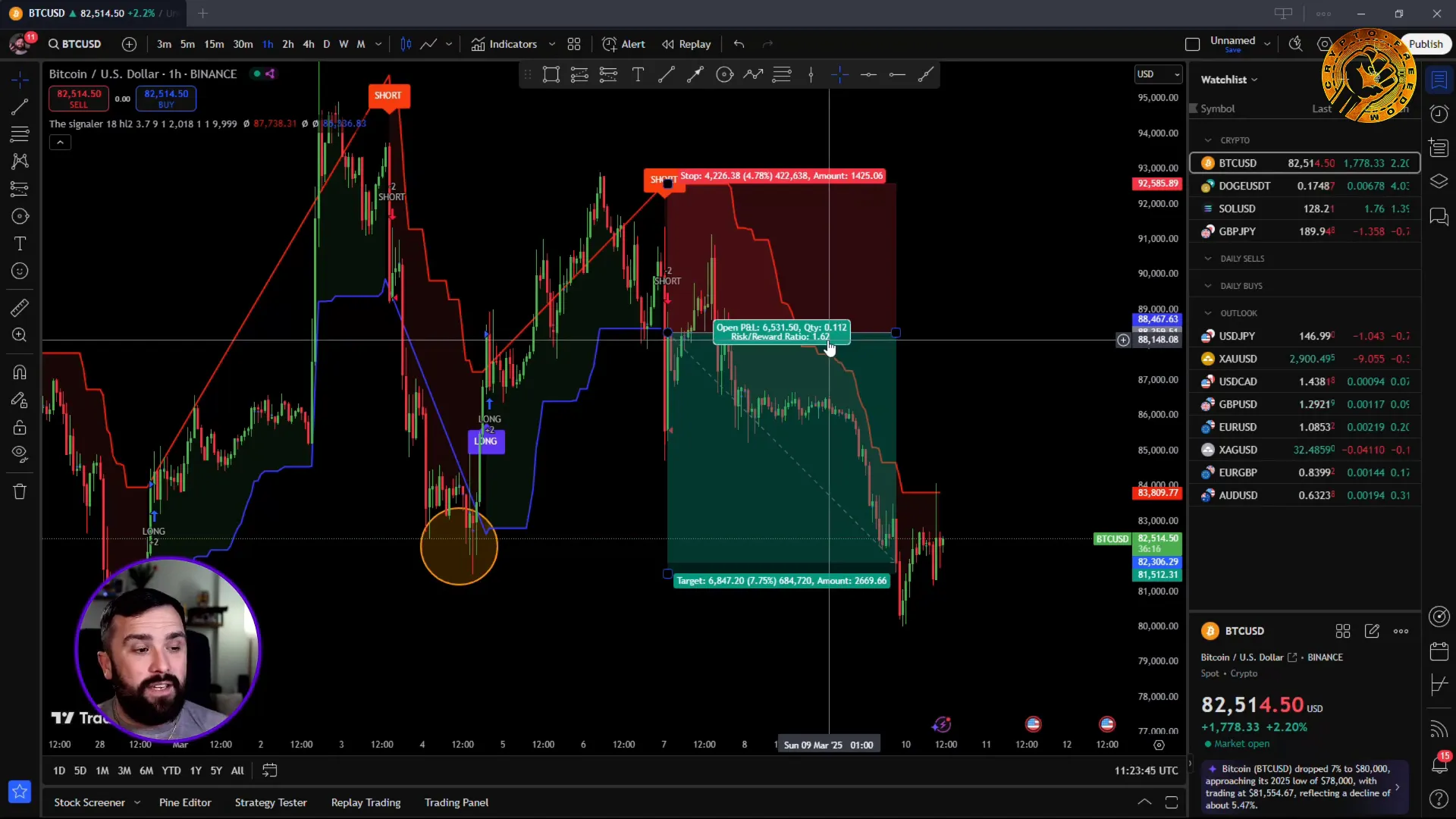This screenshot has height=819, width=1456.
Task: Open the object tree layers icon
Action: (x=1439, y=182)
